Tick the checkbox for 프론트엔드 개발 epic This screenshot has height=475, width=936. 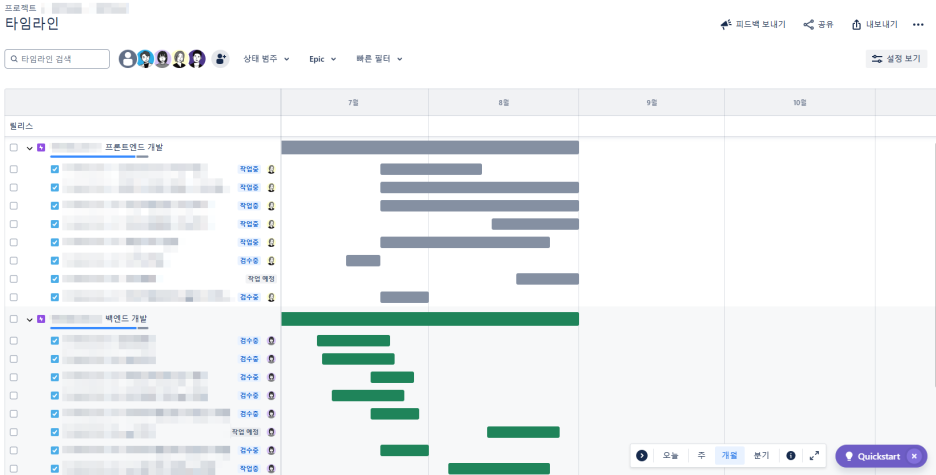14,148
